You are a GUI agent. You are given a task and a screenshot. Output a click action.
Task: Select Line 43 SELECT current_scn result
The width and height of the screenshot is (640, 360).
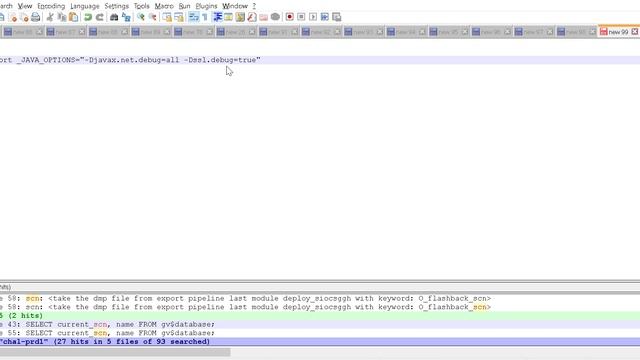point(320,324)
